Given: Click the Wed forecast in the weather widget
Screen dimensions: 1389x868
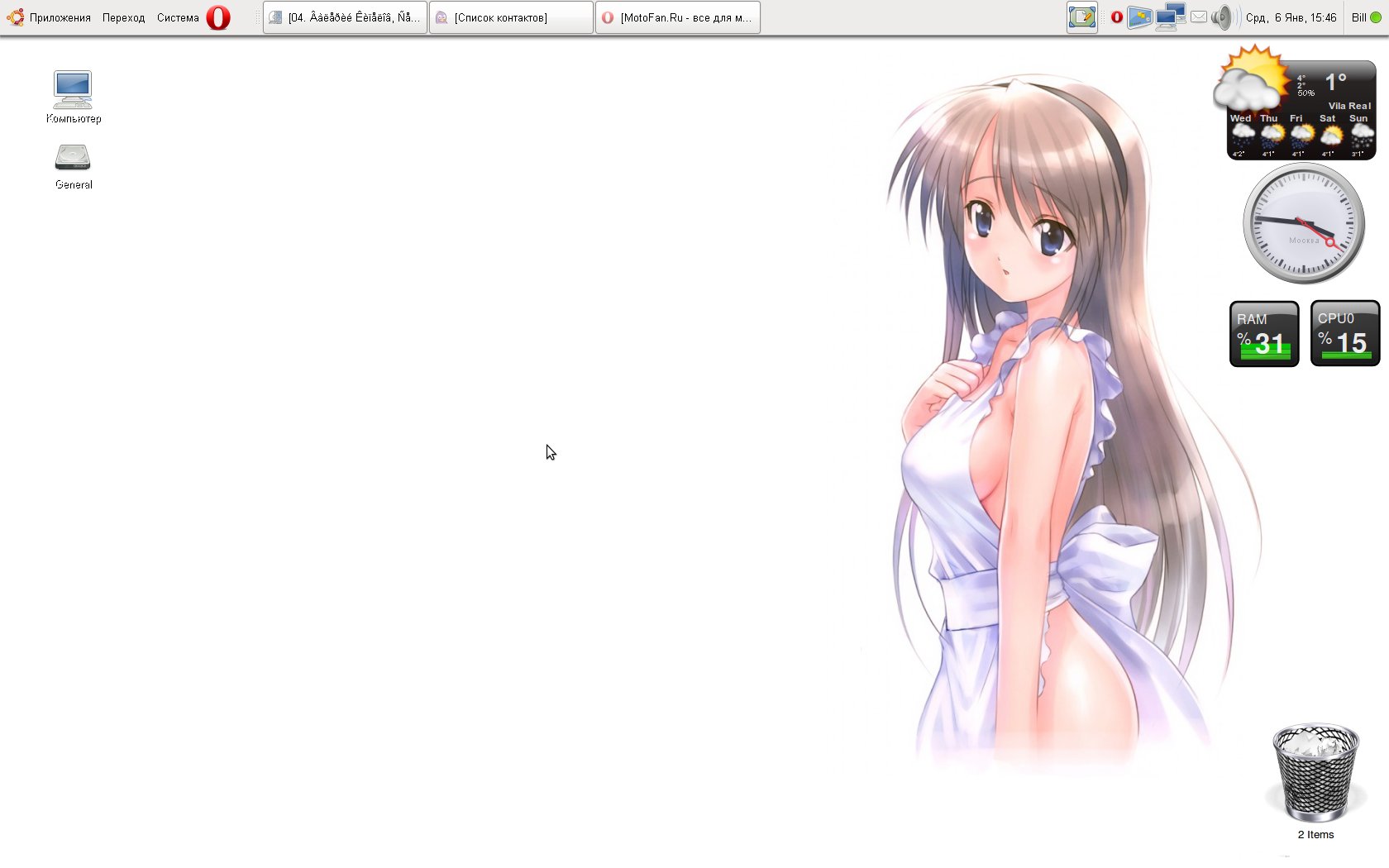Looking at the screenshot, I should pos(1241,136).
